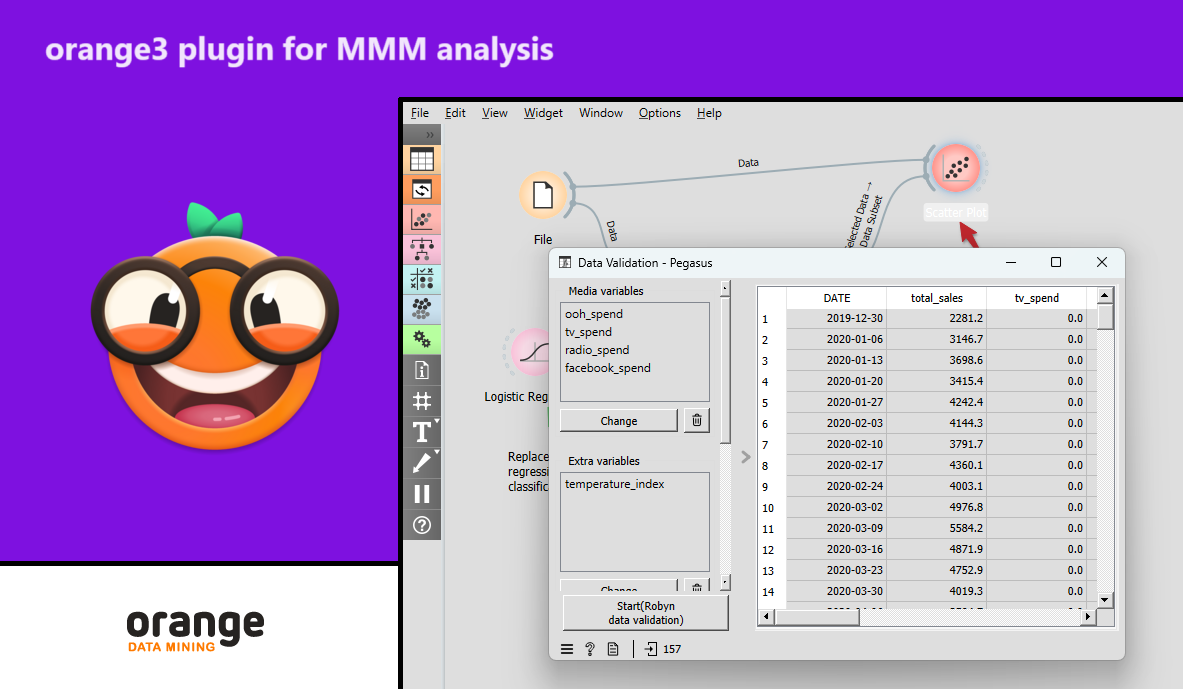
Task: Select the Logistic Regression widget on canvas
Action: (533, 352)
